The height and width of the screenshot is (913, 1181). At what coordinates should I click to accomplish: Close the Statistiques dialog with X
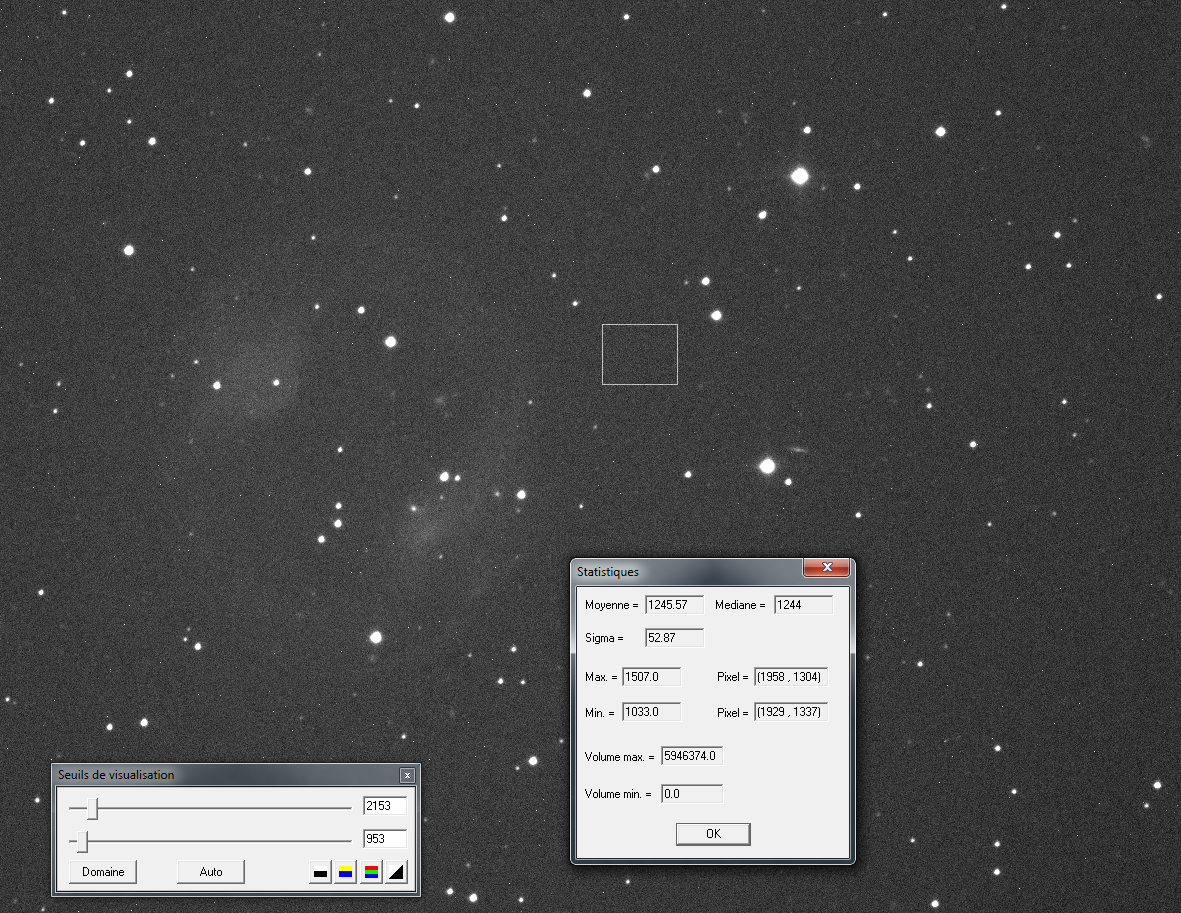827,567
